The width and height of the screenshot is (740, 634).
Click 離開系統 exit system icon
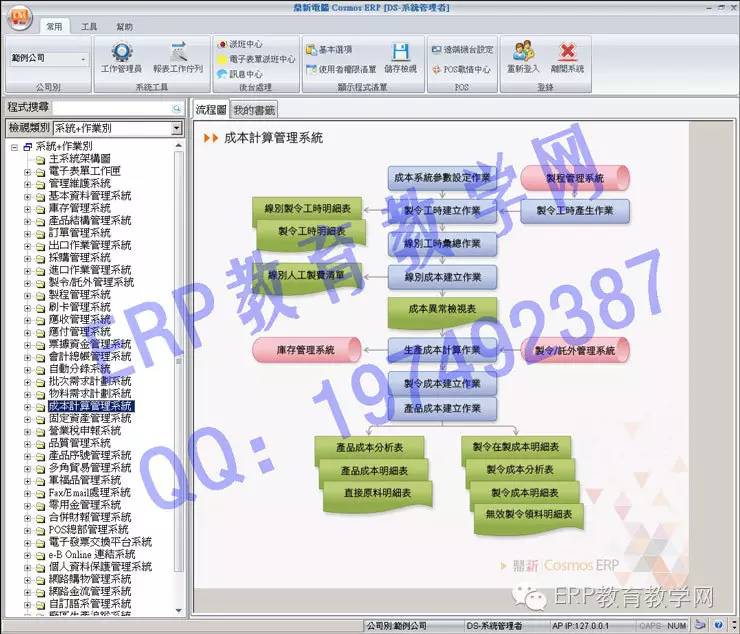pyautogui.click(x=567, y=58)
